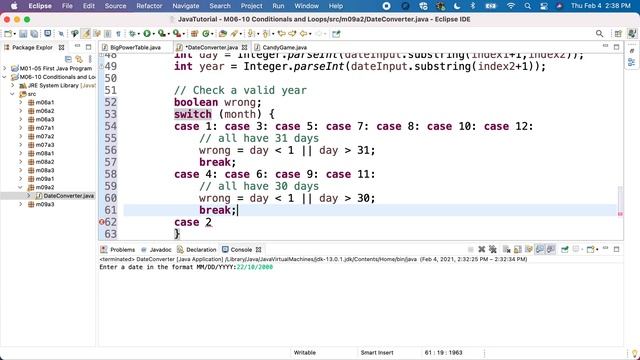Image resolution: width=640 pixels, height=360 pixels.
Task: Close the DateConverter.java editor tab
Action: point(244,47)
